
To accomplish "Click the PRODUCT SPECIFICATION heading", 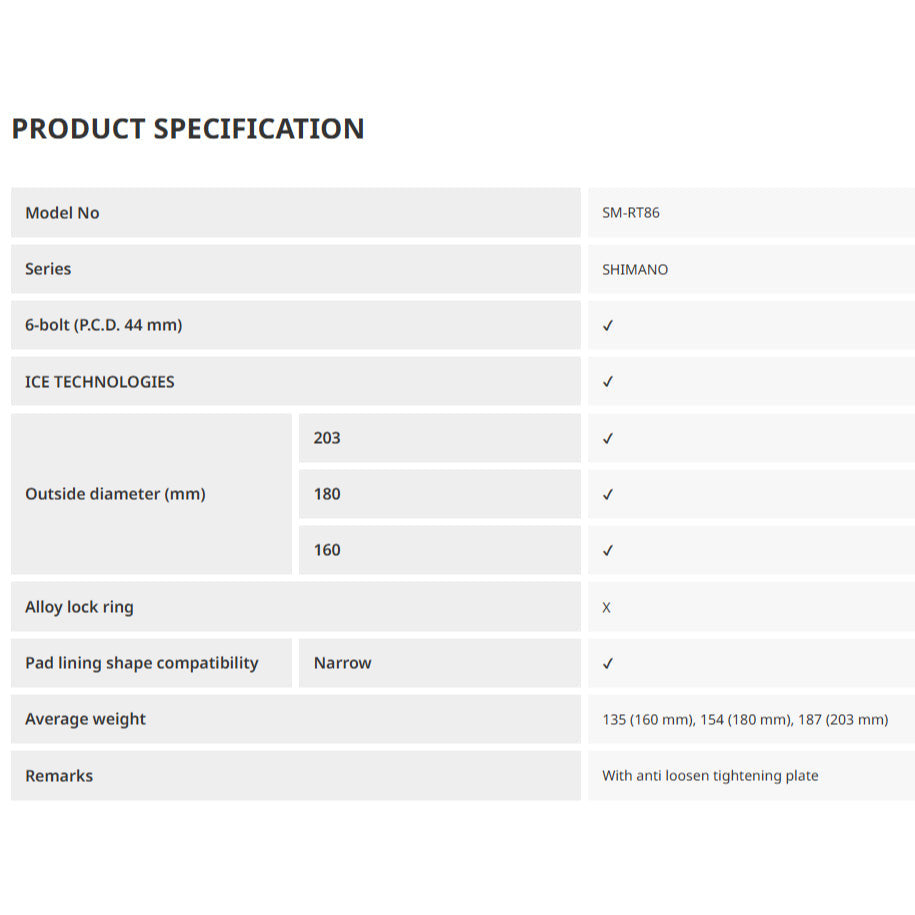I will click(188, 129).
